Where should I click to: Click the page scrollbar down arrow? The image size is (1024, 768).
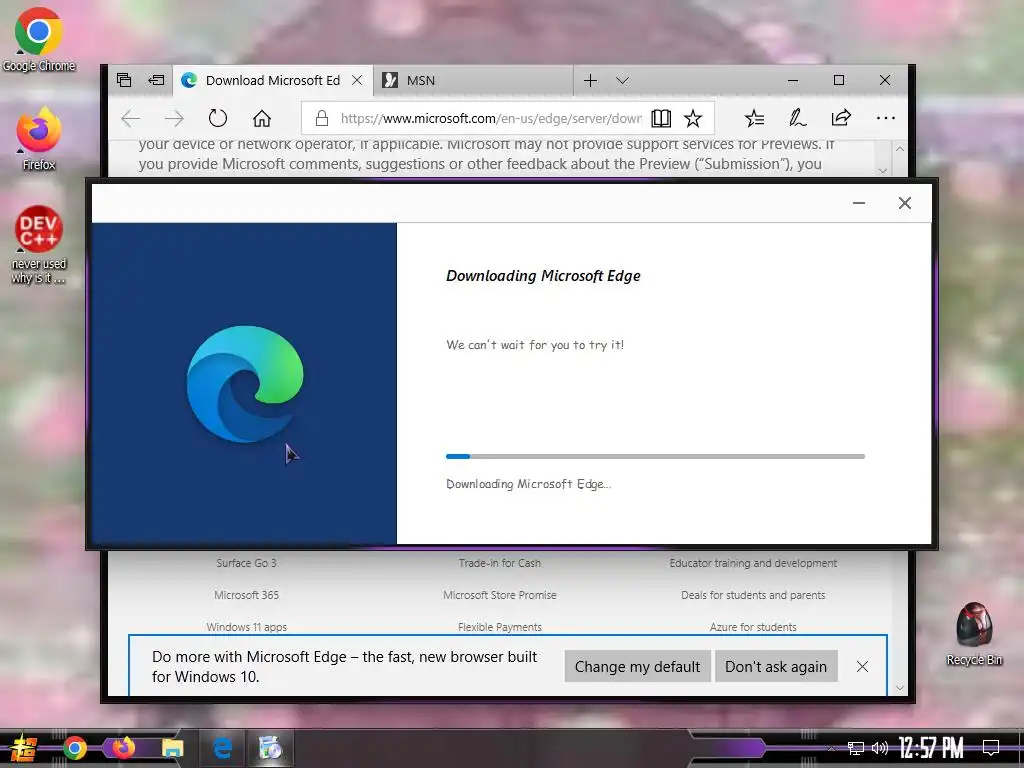tap(900, 688)
